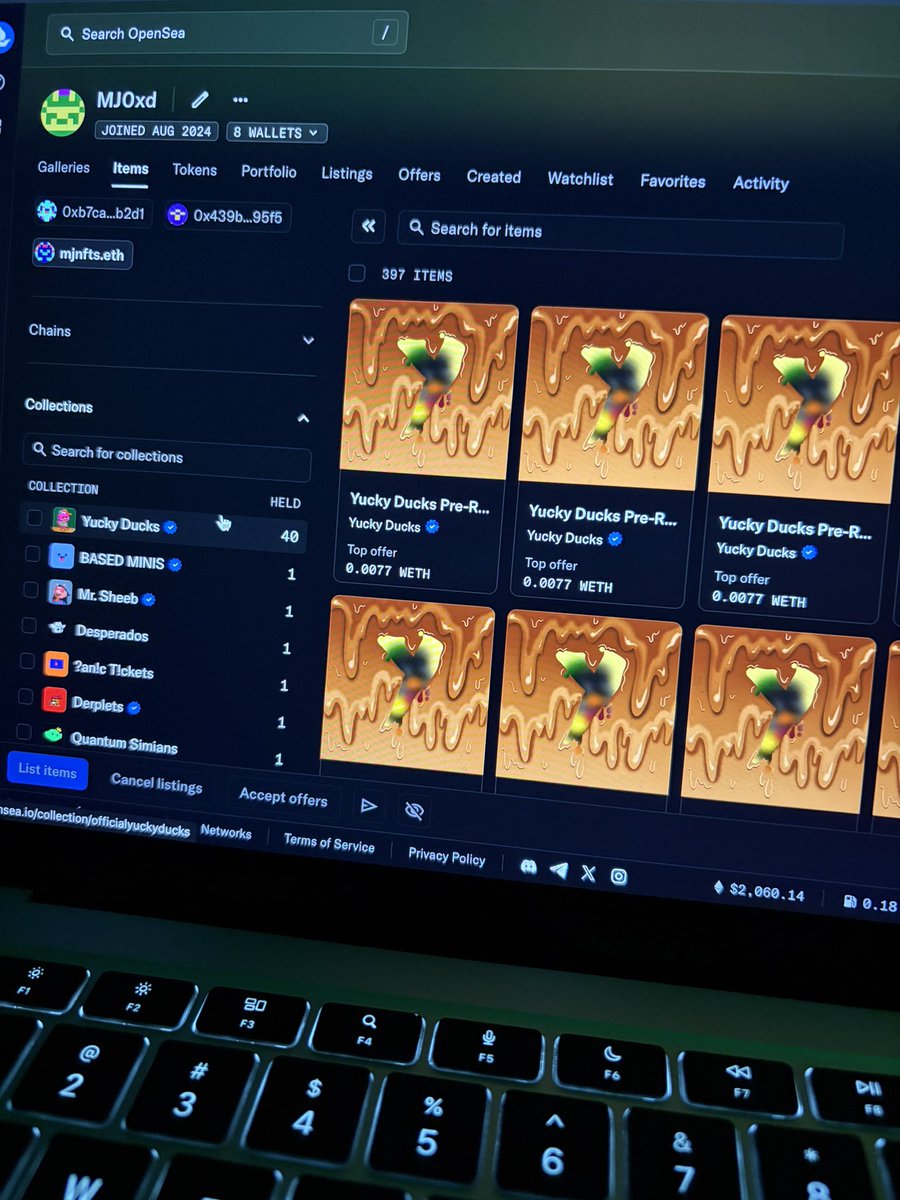Open the Networks footer link
This screenshot has height=1200, width=900.
[226, 832]
